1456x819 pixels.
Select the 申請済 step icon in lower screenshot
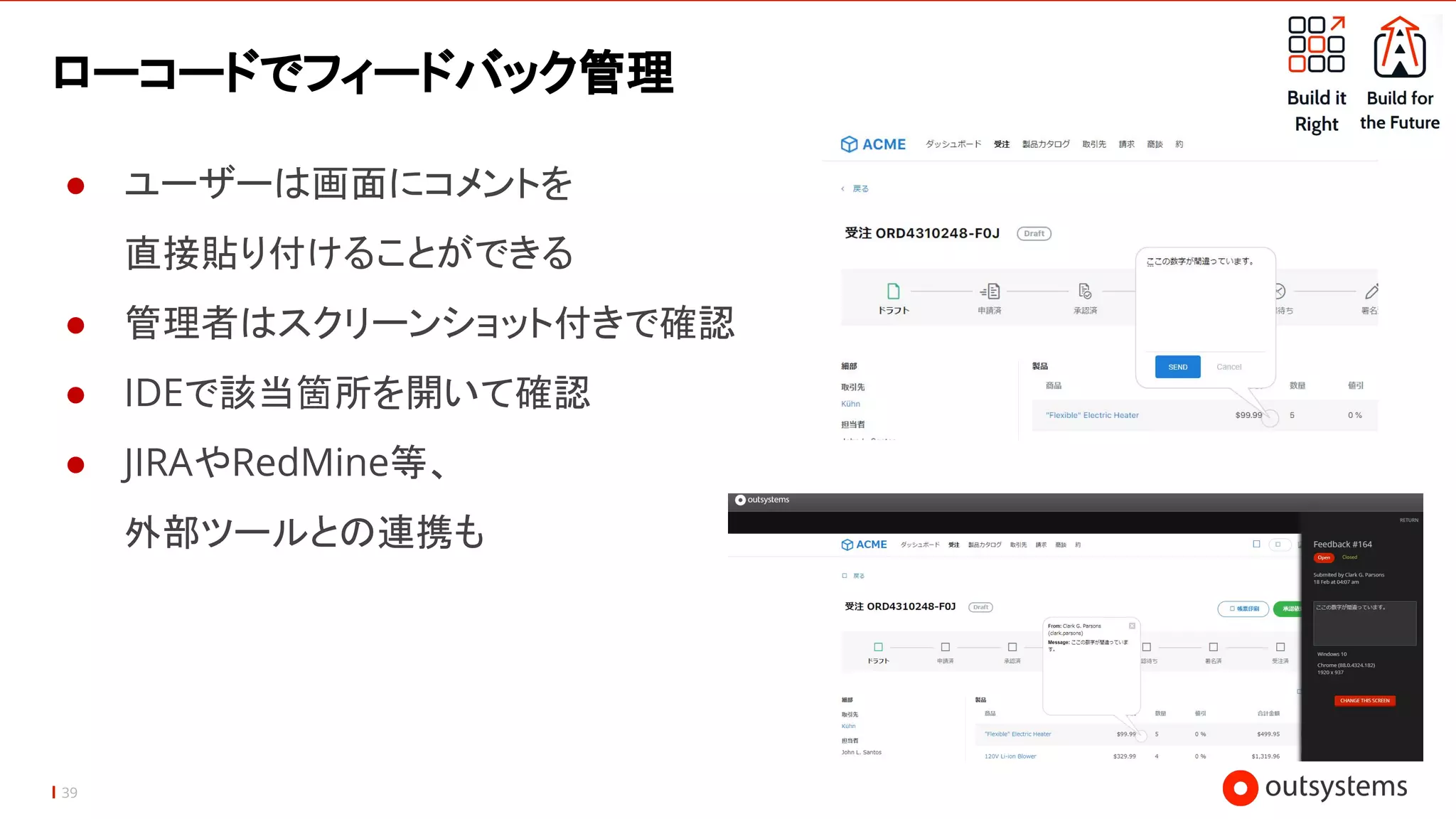coord(945,647)
